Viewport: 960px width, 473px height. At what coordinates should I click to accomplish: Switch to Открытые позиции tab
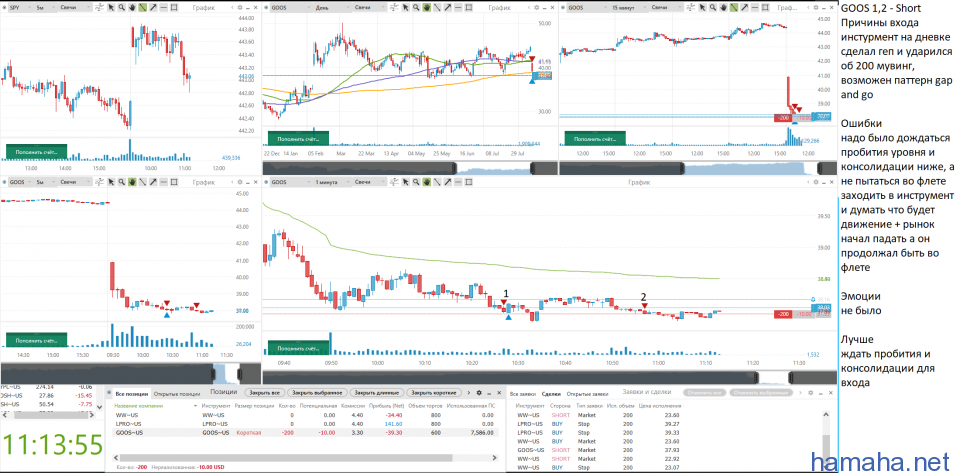[x=178, y=392]
